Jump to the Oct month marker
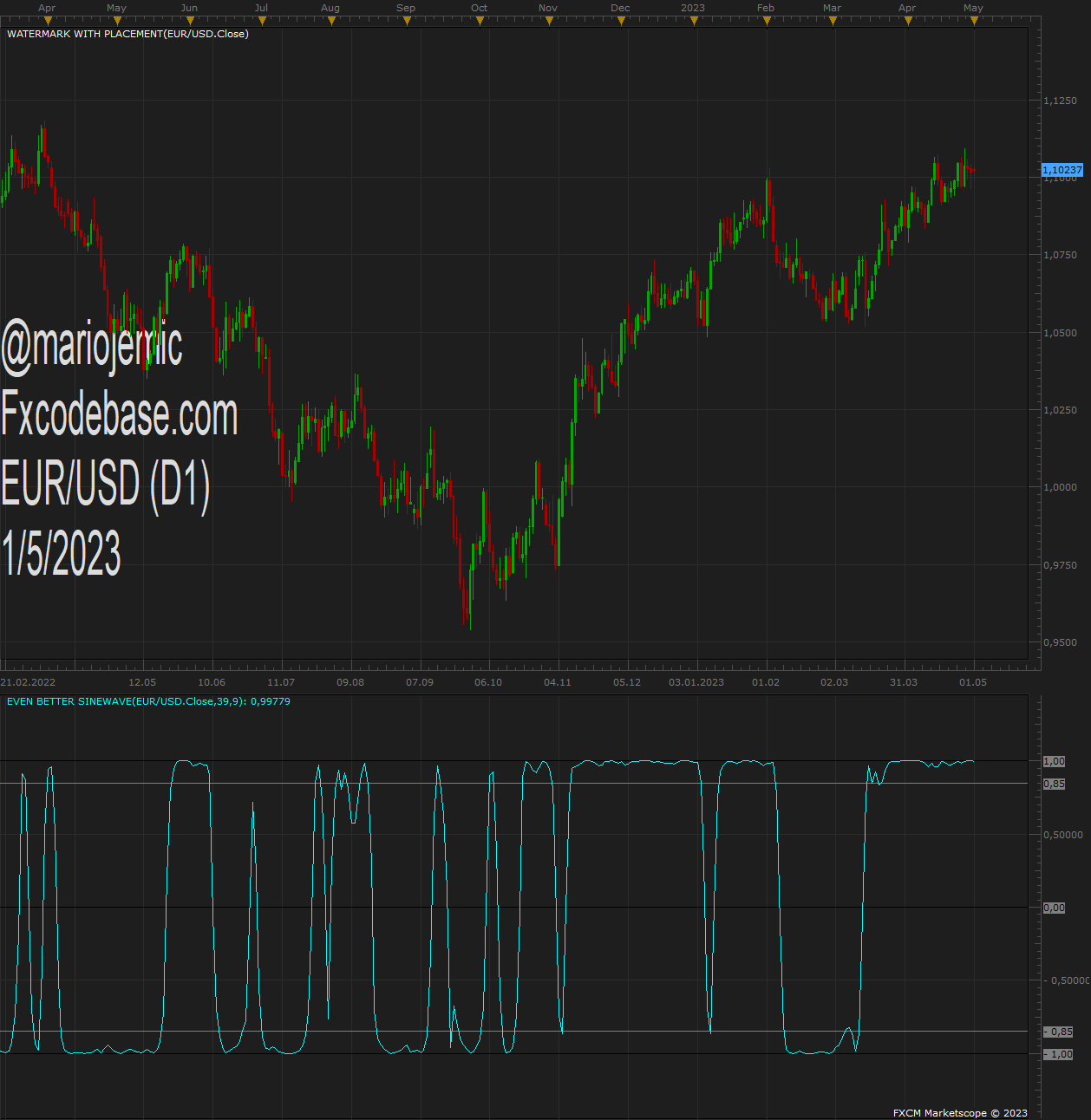 [480, 21]
